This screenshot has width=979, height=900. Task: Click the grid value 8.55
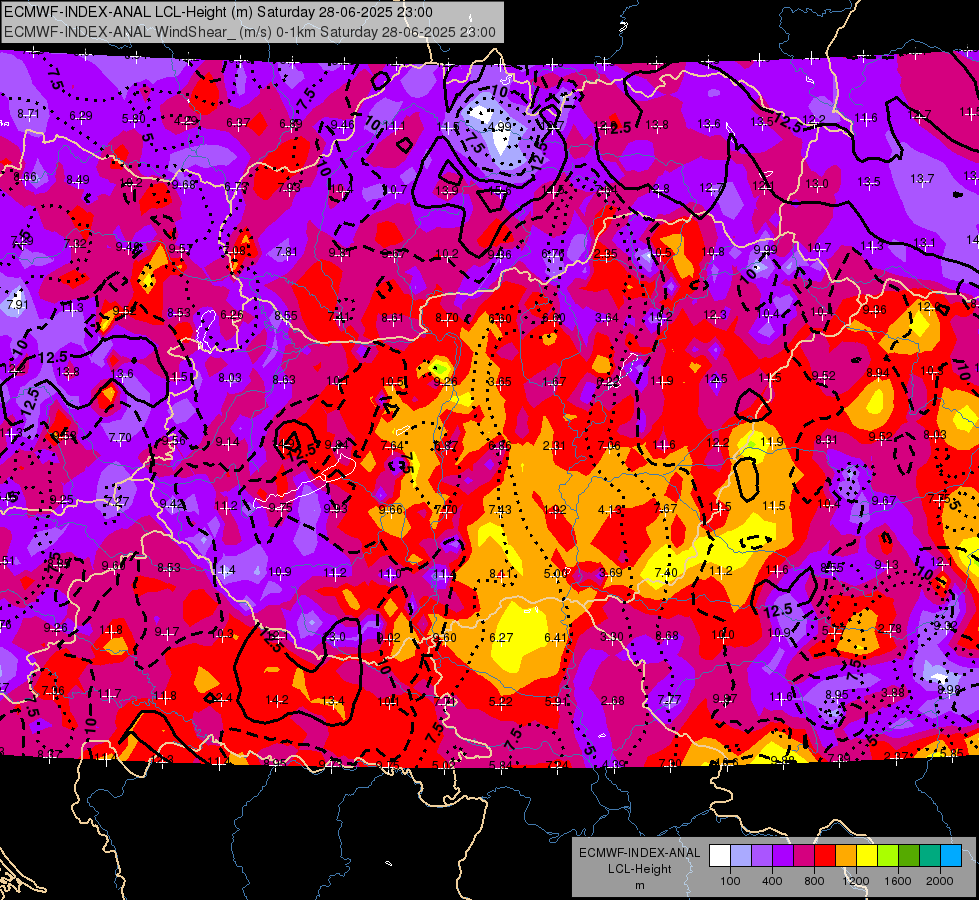point(286,315)
